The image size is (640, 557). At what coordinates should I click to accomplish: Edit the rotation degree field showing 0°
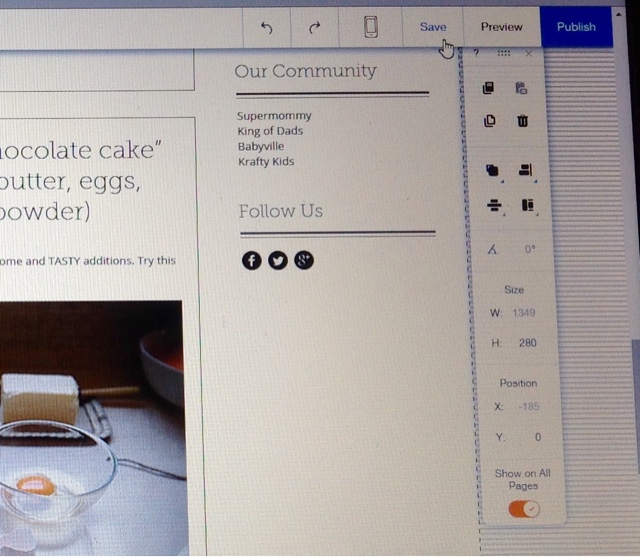point(530,249)
